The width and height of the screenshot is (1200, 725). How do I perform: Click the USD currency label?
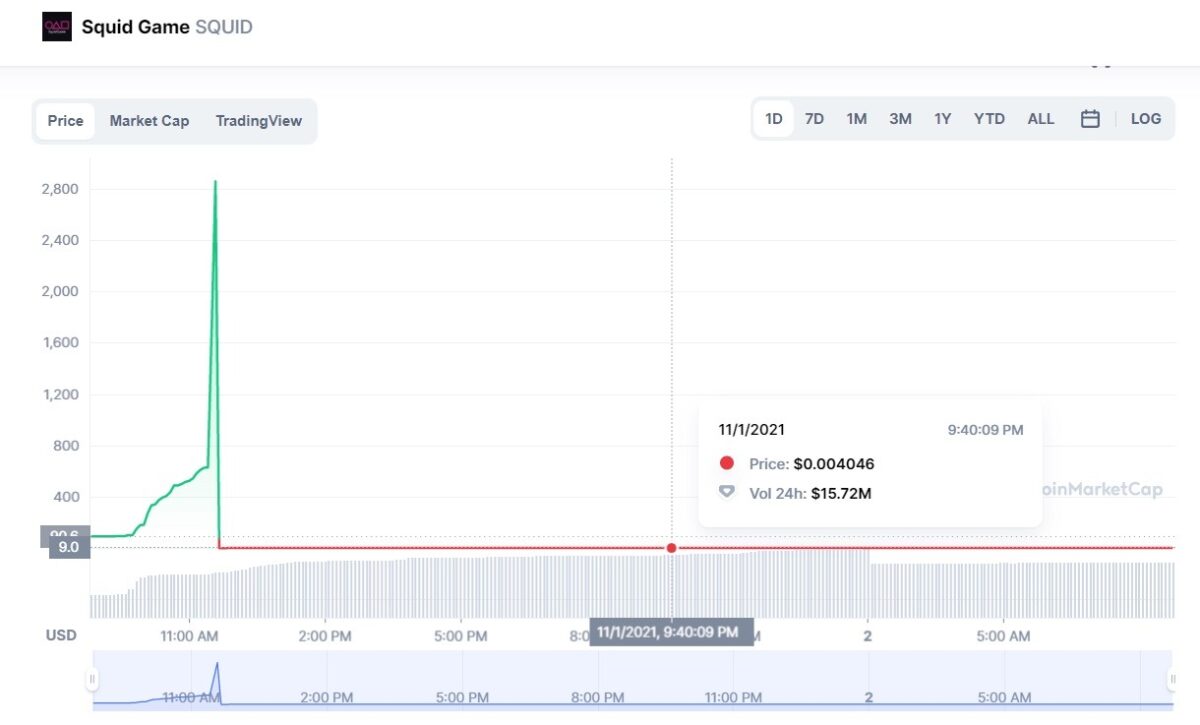tap(61, 636)
